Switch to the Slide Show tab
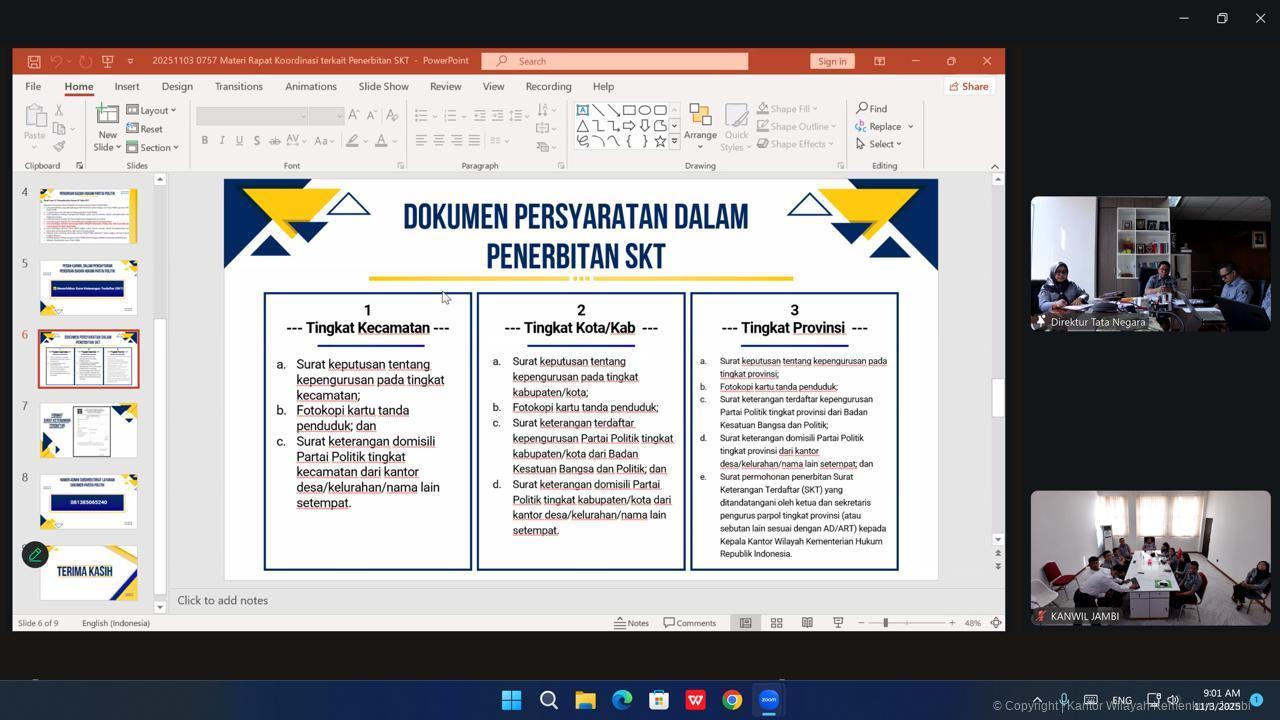Viewport: 1280px width, 720px height. point(383,87)
